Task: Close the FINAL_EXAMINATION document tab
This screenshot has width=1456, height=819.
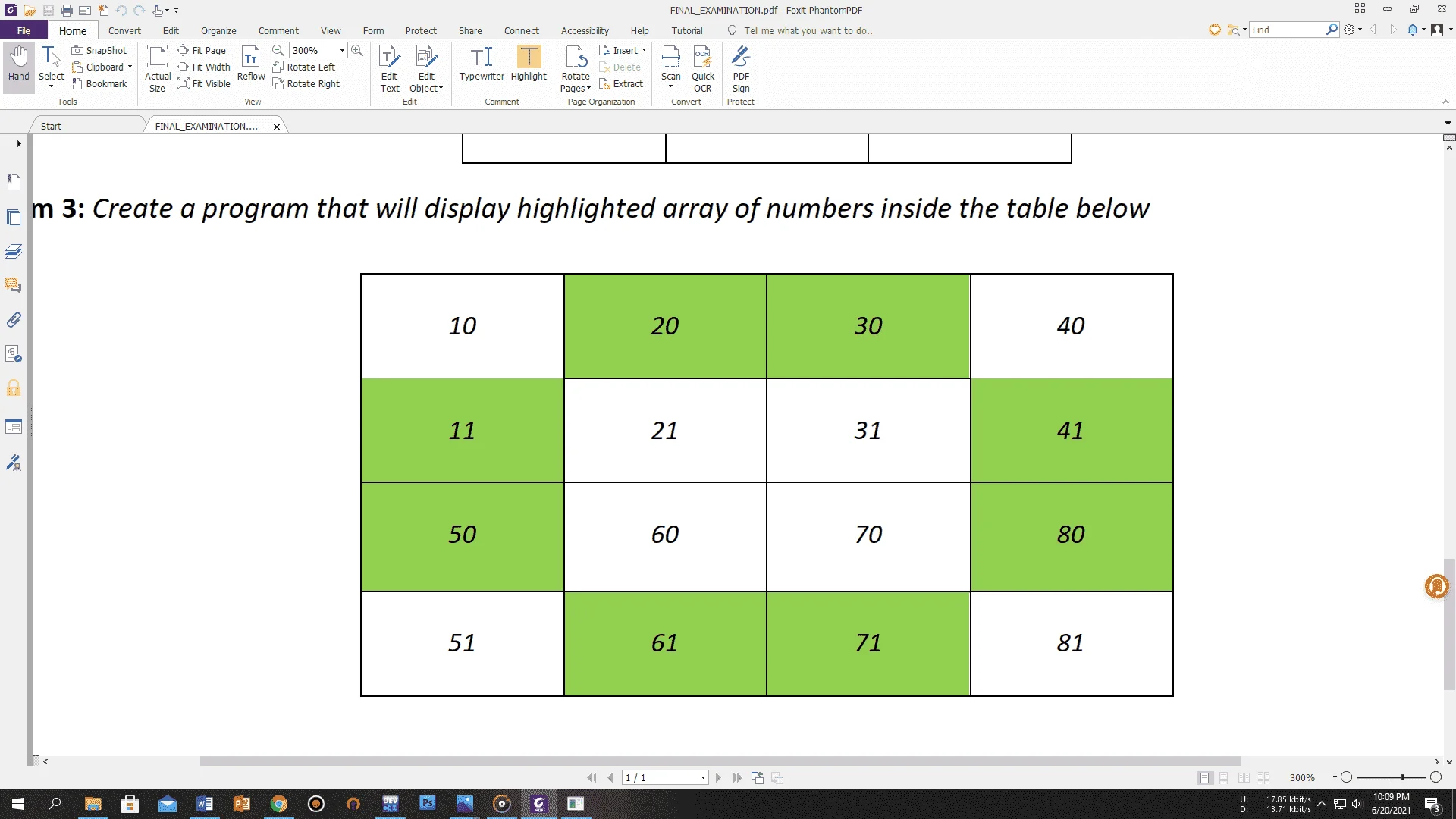Action: point(277,127)
